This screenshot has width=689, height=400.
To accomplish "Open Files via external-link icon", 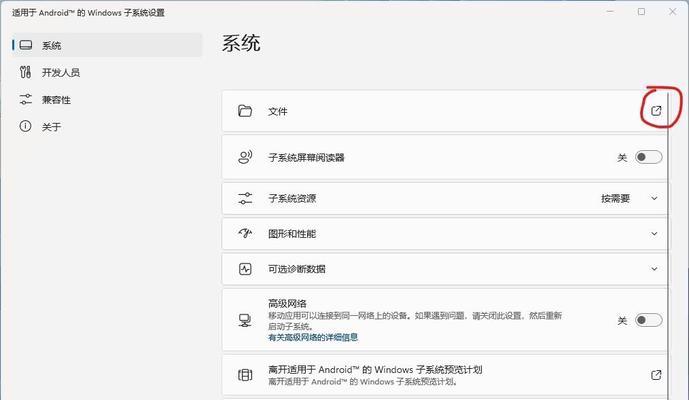I will coord(656,111).
